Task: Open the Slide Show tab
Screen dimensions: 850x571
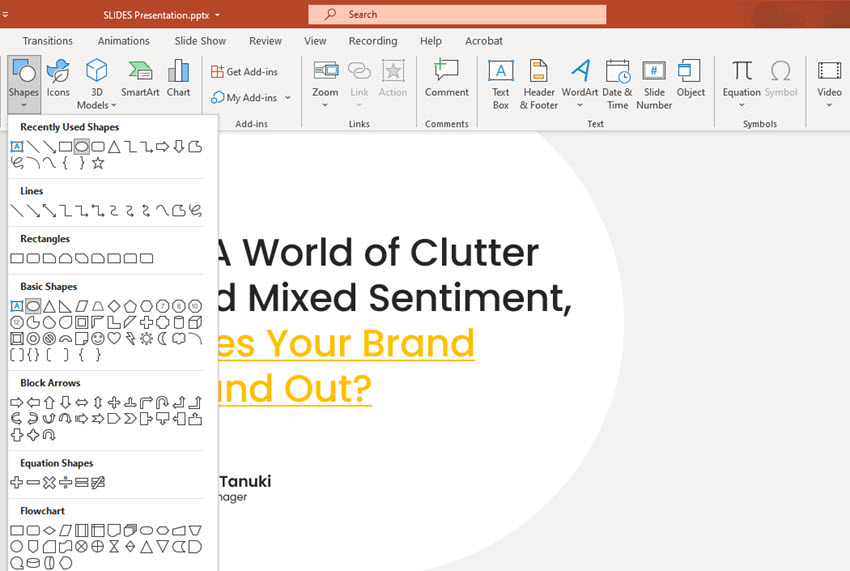Action: 200,41
